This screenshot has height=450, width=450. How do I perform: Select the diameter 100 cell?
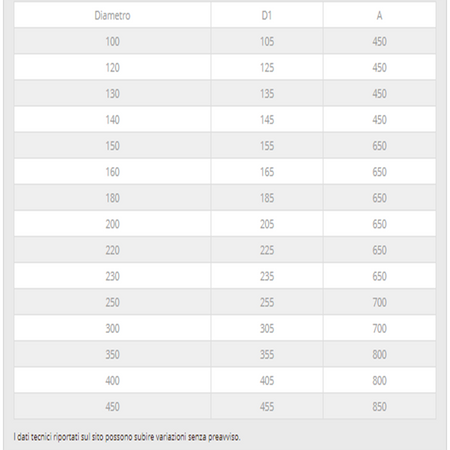click(112, 41)
